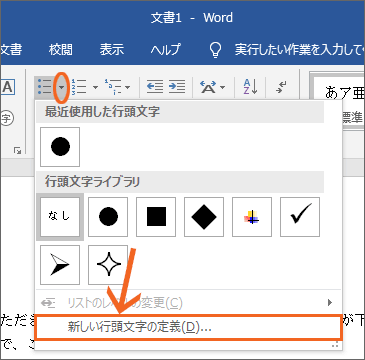Image resolution: width=365 pixels, height=360 pixels.
Task: Open the bullet list dropdown arrow
Action: pos(62,88)
